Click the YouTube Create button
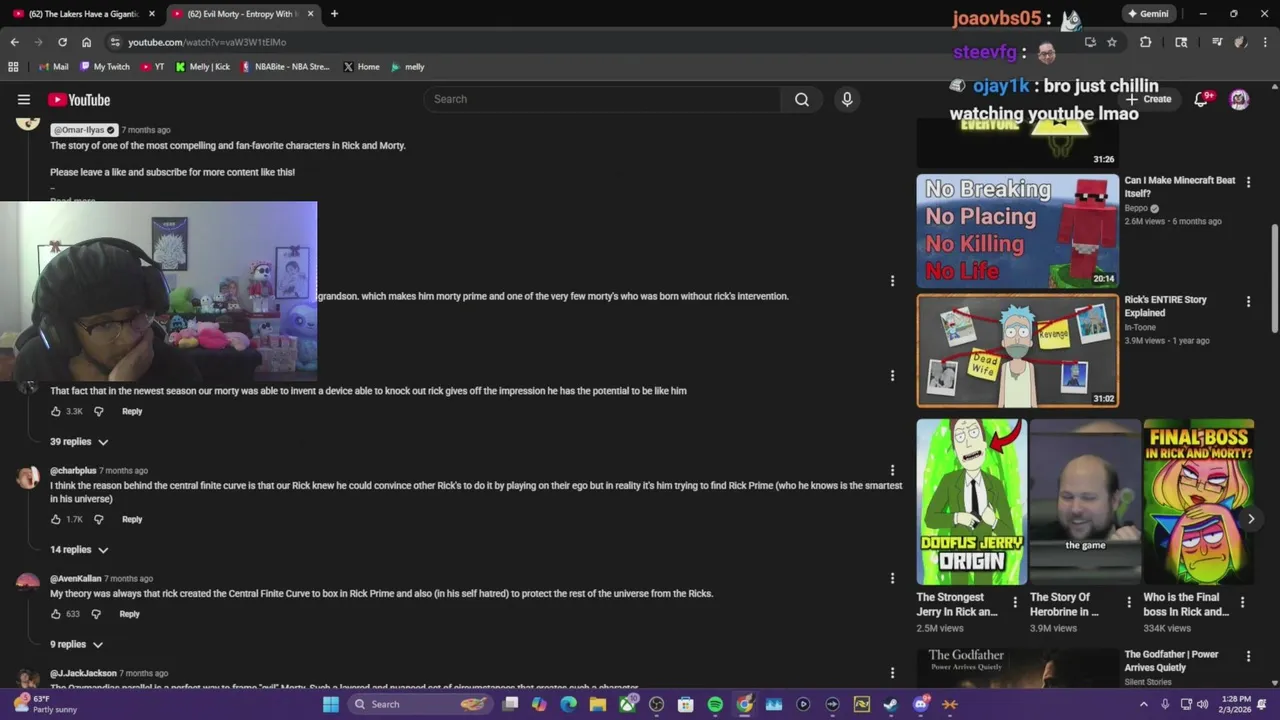The width and height of the screenshot is (1280, 720). 1149,99
